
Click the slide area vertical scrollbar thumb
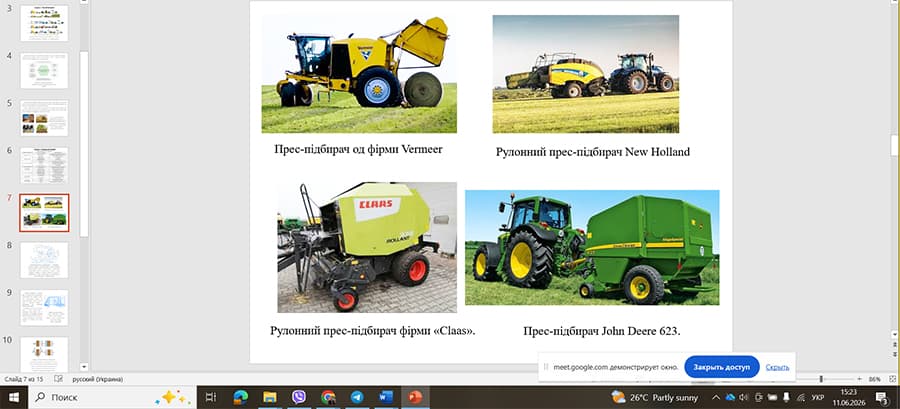(895, 145)
